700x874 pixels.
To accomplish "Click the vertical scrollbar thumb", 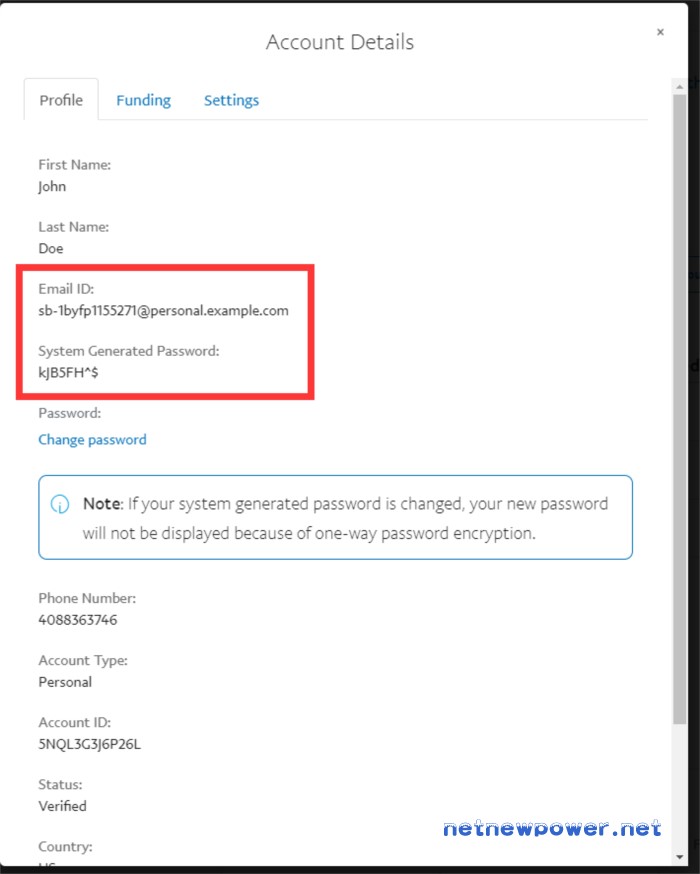I will click(679, 409).
